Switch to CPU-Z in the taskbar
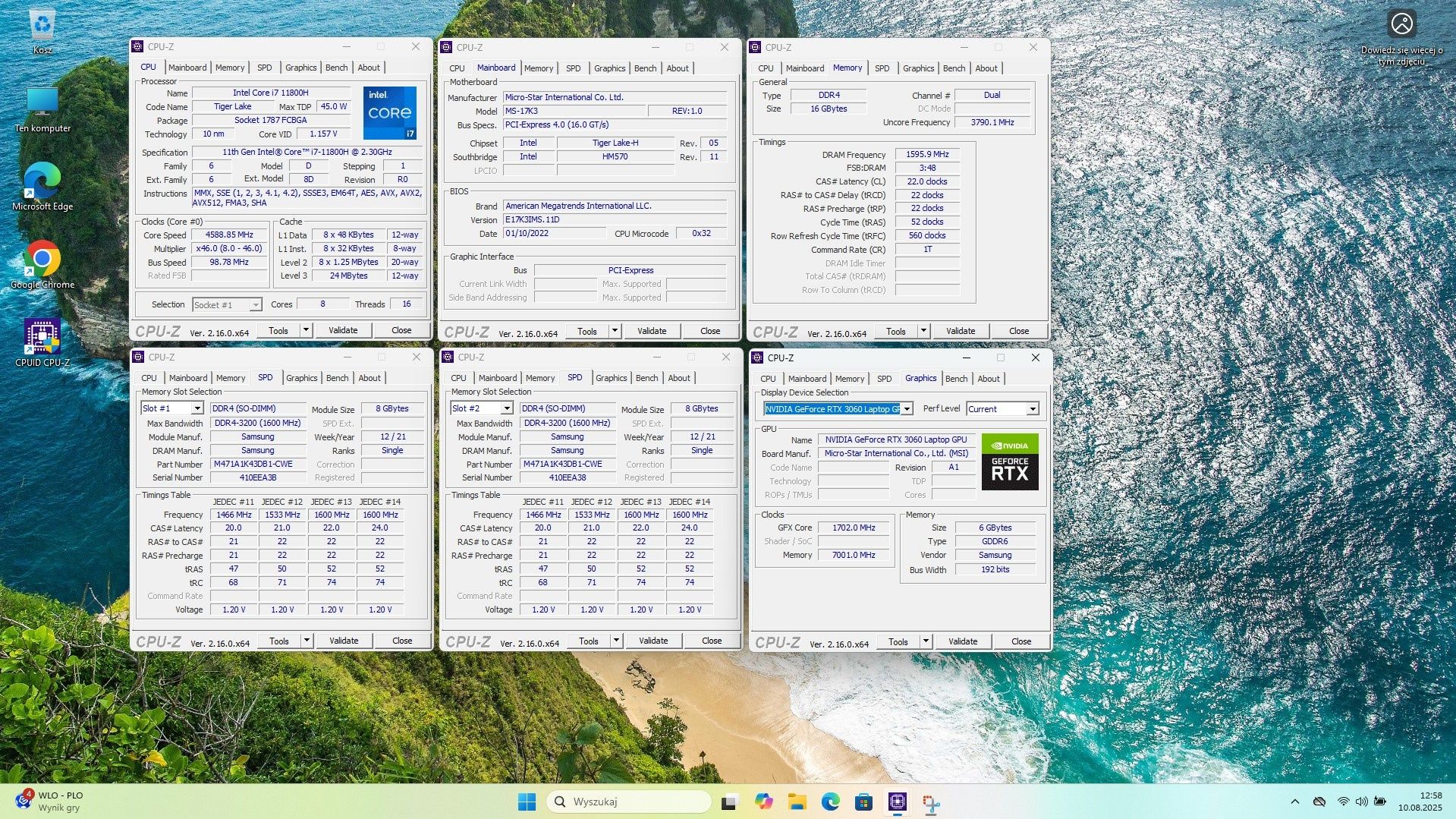1456x819 pixels. (x=898, y=802)
